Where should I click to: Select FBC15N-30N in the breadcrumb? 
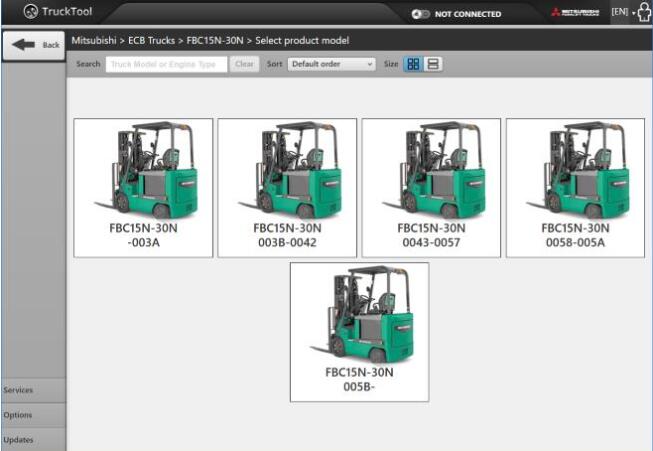tap(215, 40)
